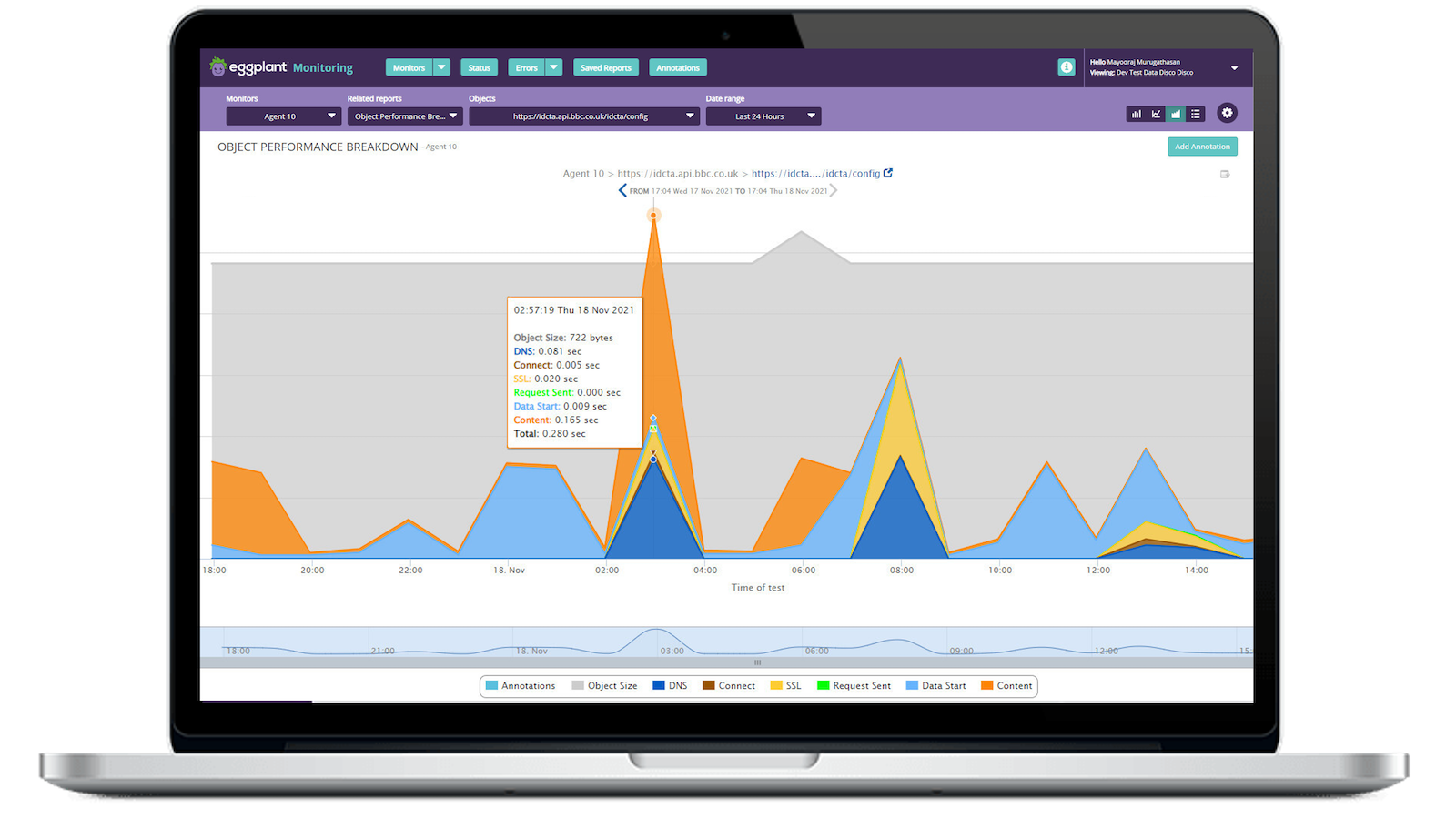The width and height of the screenshot is (1456, 819).
Task: Select the line chart view icon
Action: [1156, 114]
